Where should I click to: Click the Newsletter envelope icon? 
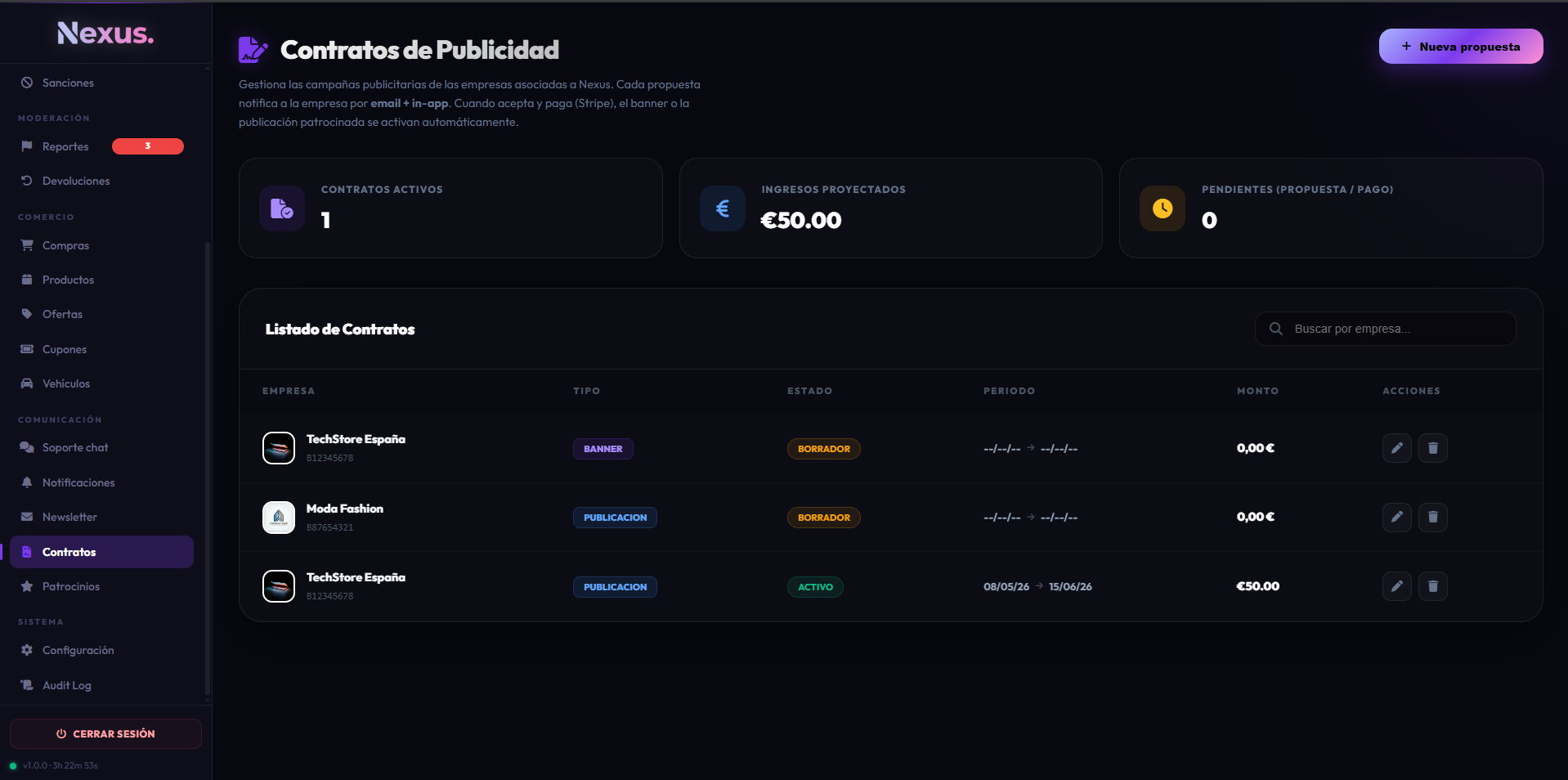tap(27, 517)
